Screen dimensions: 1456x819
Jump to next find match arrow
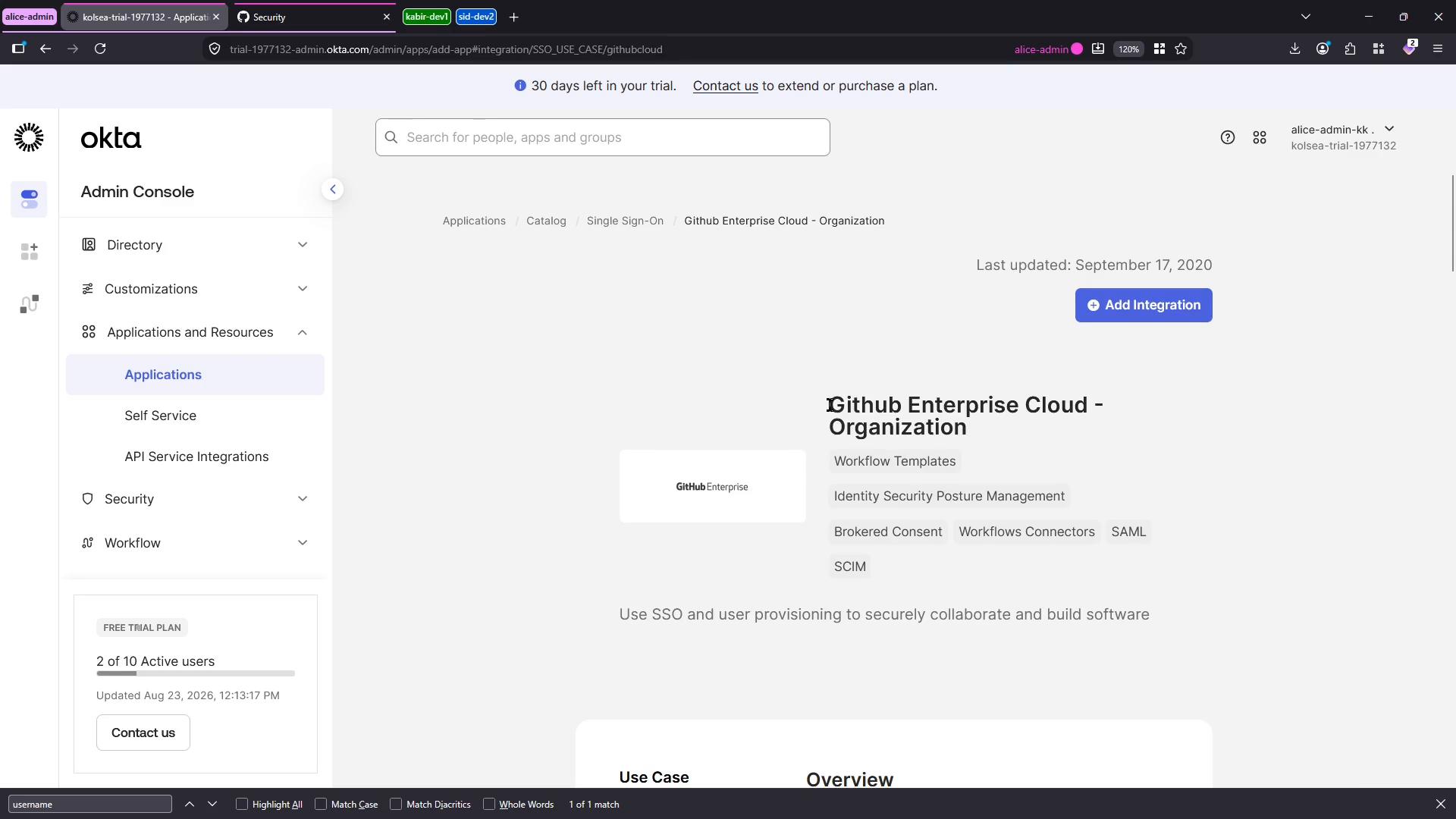coord(212,804)
